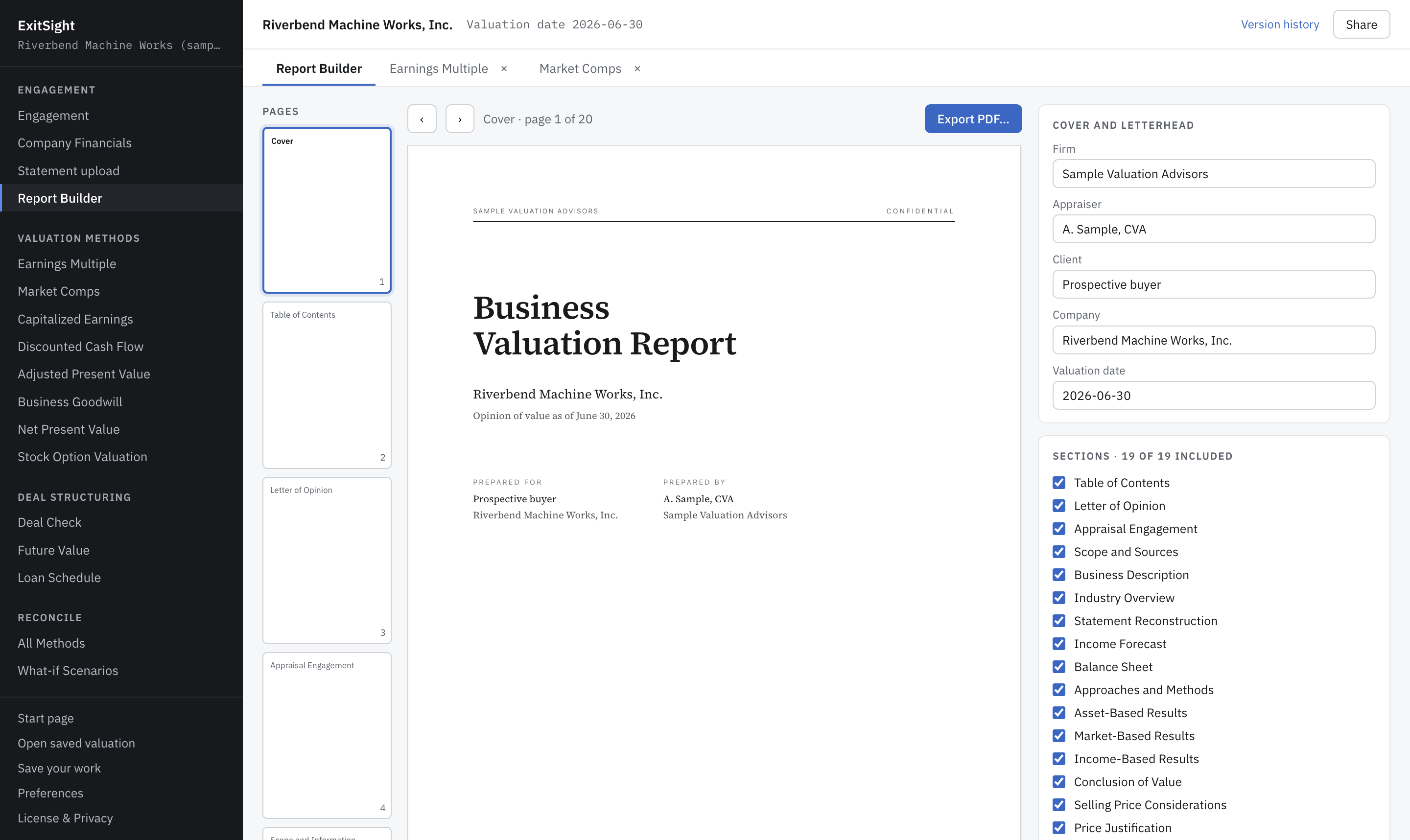Viewport: 1410px width, 840px height.
Task: Uncheck Conclusion of Value section
Action: [1059, 782]
